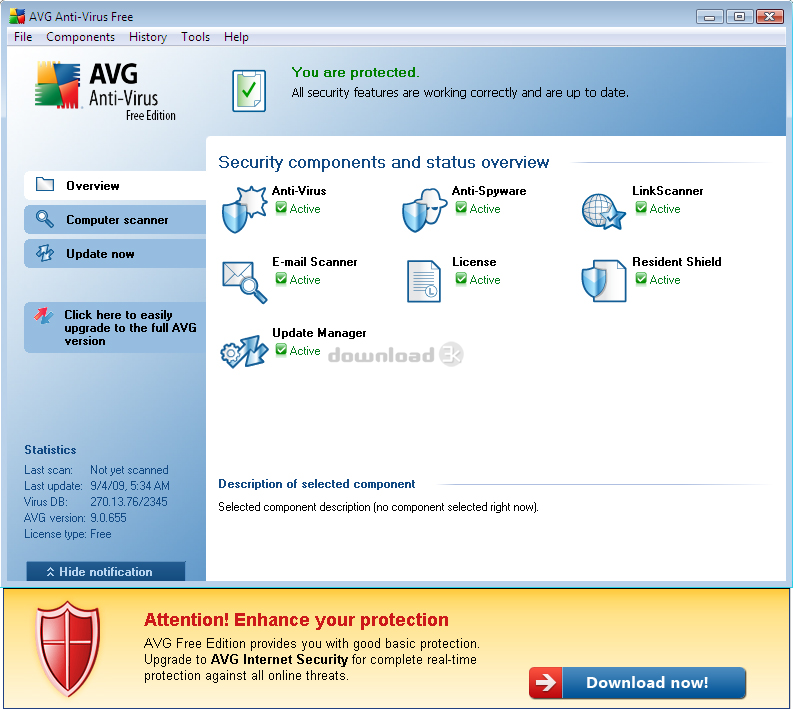Click the 'Attention! Enhance your protection' heading
Viewport: 793px width, 709px height.
(296, 619)
